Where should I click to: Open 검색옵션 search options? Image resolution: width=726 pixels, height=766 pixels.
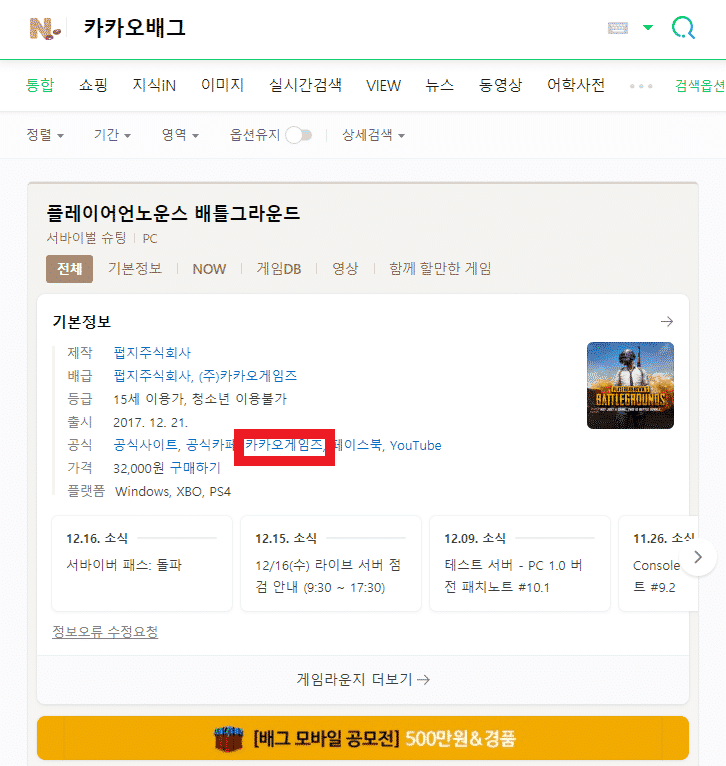[x=700, y=86]
